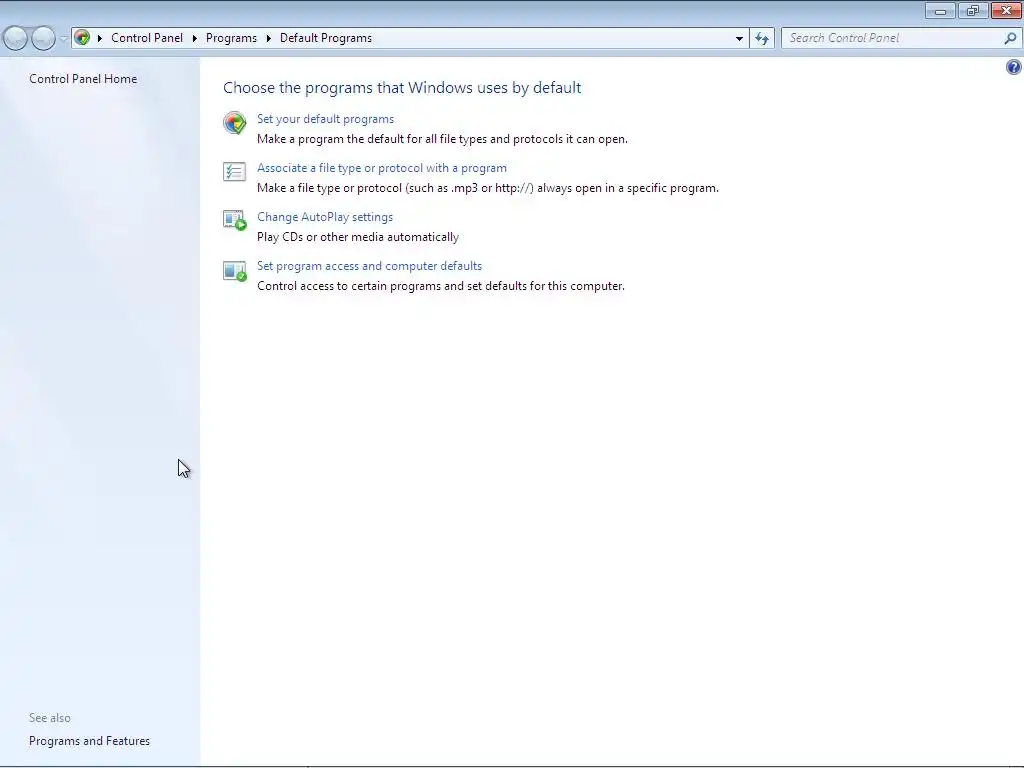Open Programs and Features link
The image size is (1024, 768).
(x=89, y=741)
